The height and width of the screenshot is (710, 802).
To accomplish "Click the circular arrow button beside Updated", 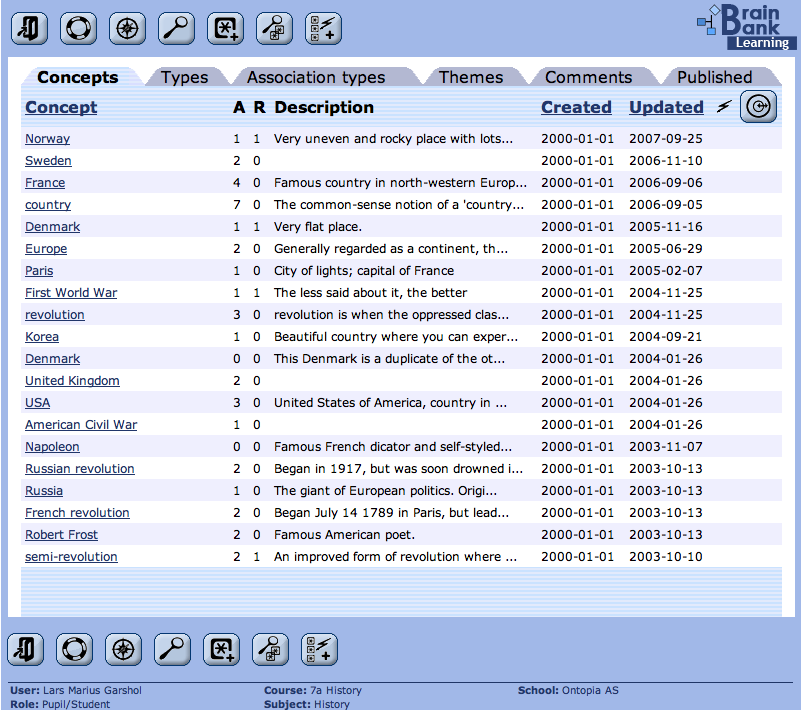I will click(759, 106).
